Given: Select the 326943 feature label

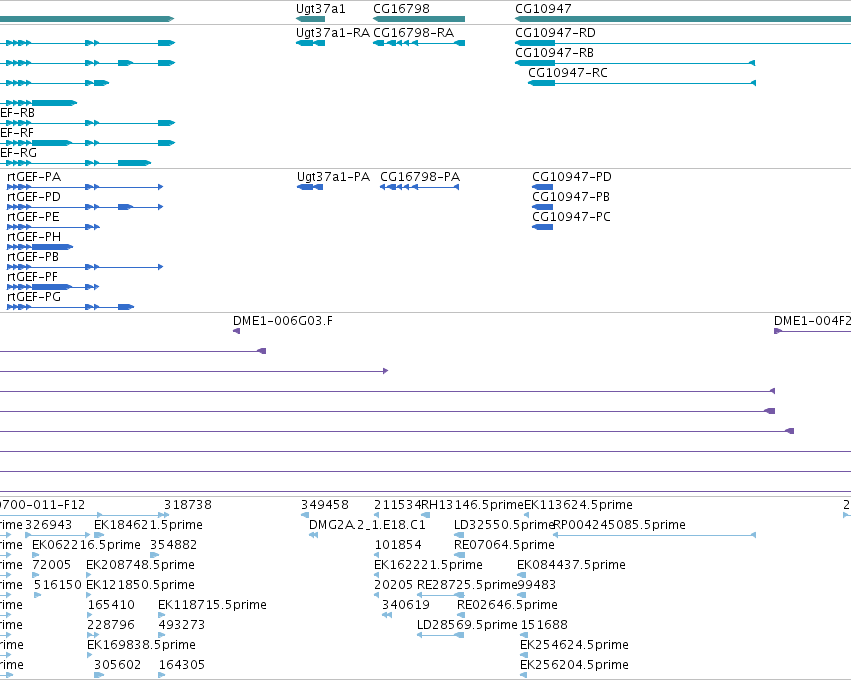Looking at the screenshot, I should (48, 525).
